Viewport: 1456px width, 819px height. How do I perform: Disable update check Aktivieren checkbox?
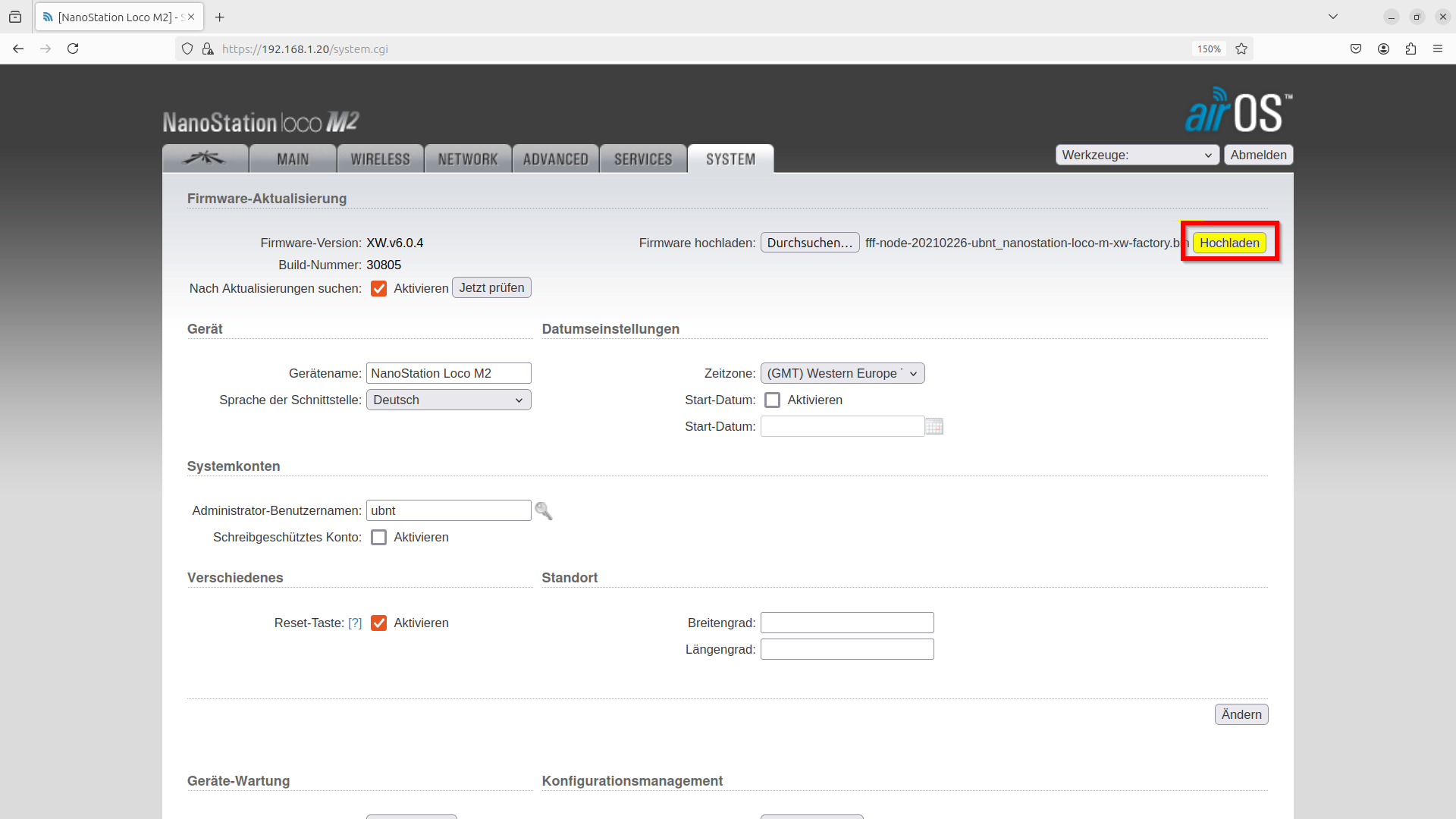pyautogui.click(x=379, y=289)
